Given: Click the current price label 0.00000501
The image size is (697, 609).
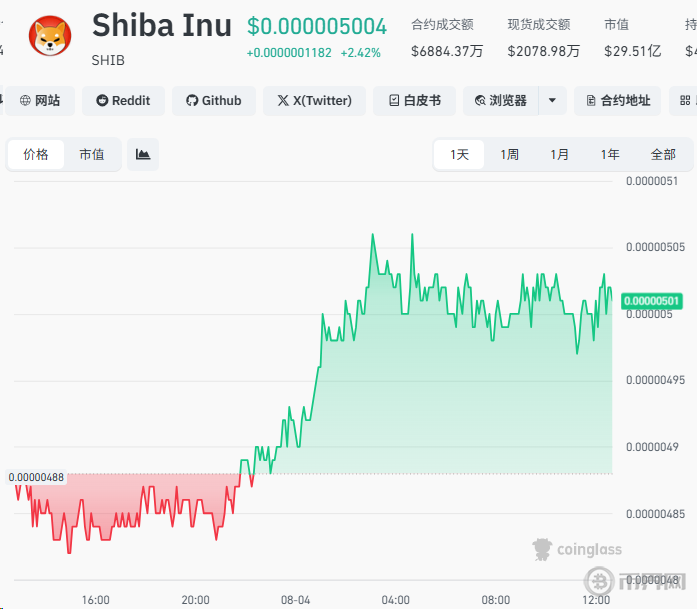Looking at the screenshot, I should tap(652, 301).
